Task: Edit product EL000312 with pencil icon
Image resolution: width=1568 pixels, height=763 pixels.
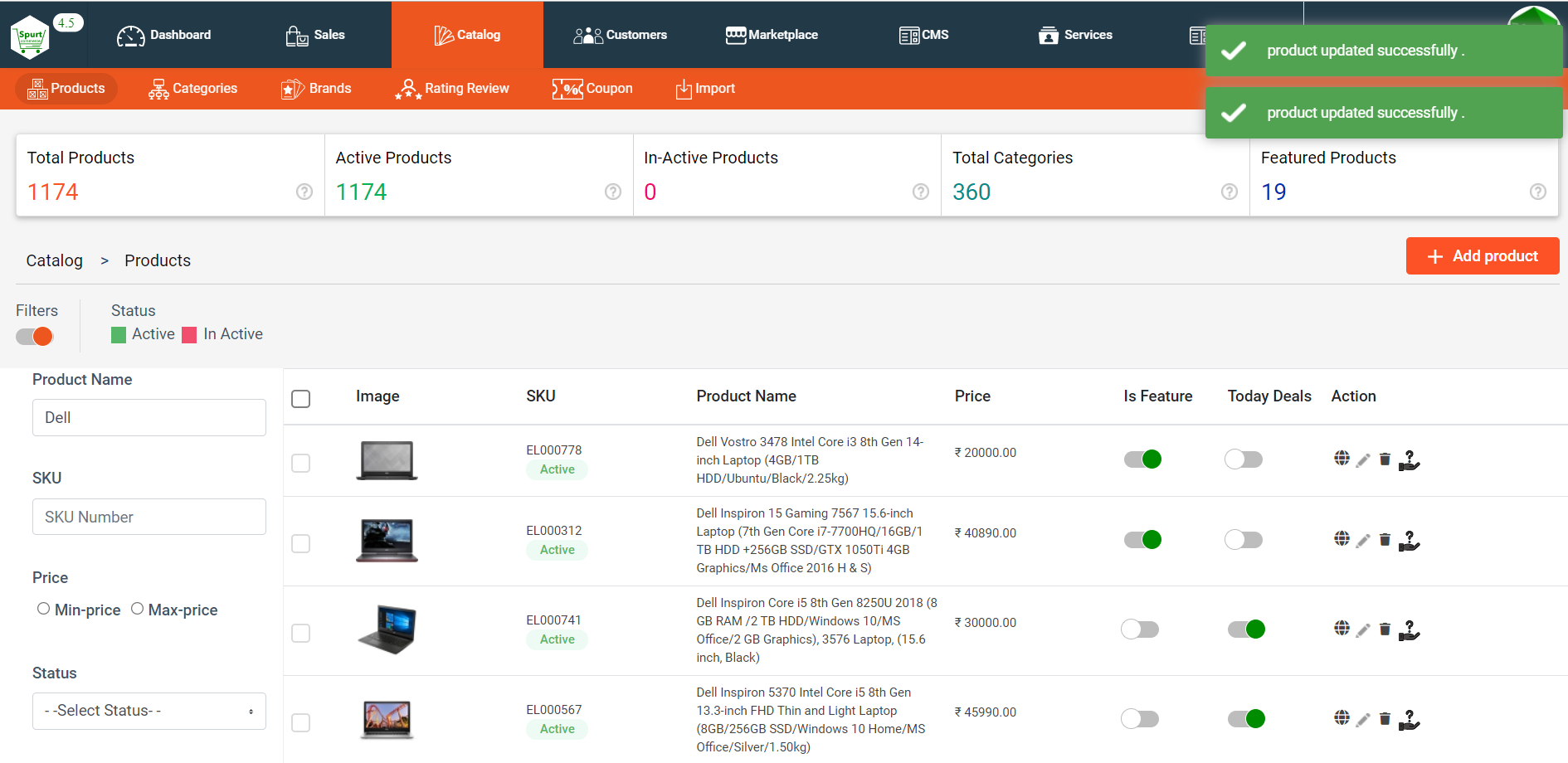Action: [1363, 541]
